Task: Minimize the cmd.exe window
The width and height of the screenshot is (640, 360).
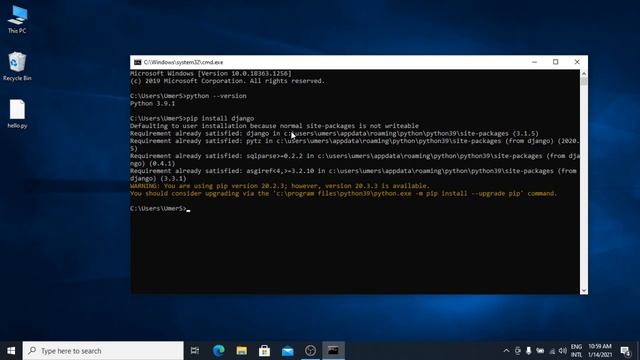Action: pos(534,62)
